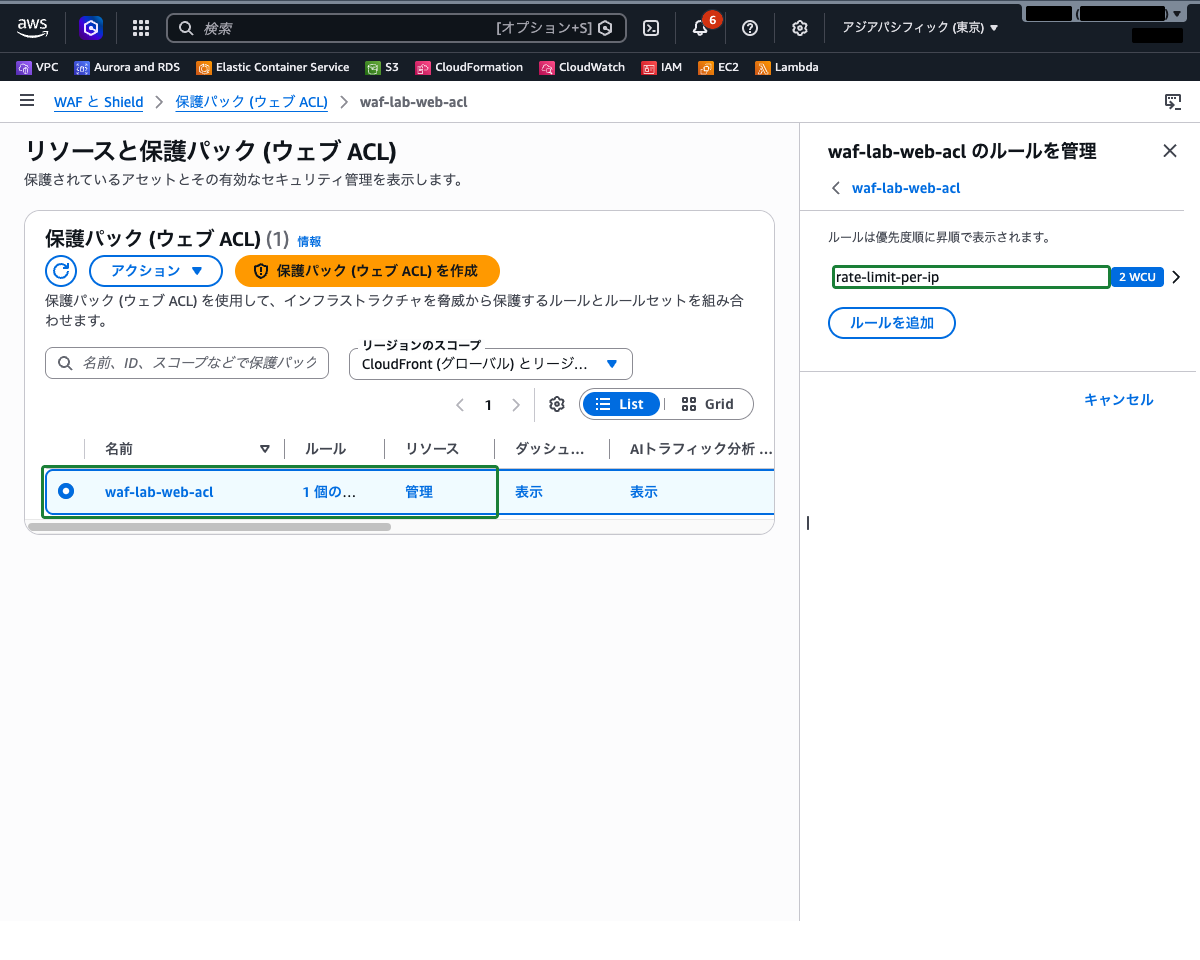
Task: Open the AWS console home logo
Action: coord(32,28)
